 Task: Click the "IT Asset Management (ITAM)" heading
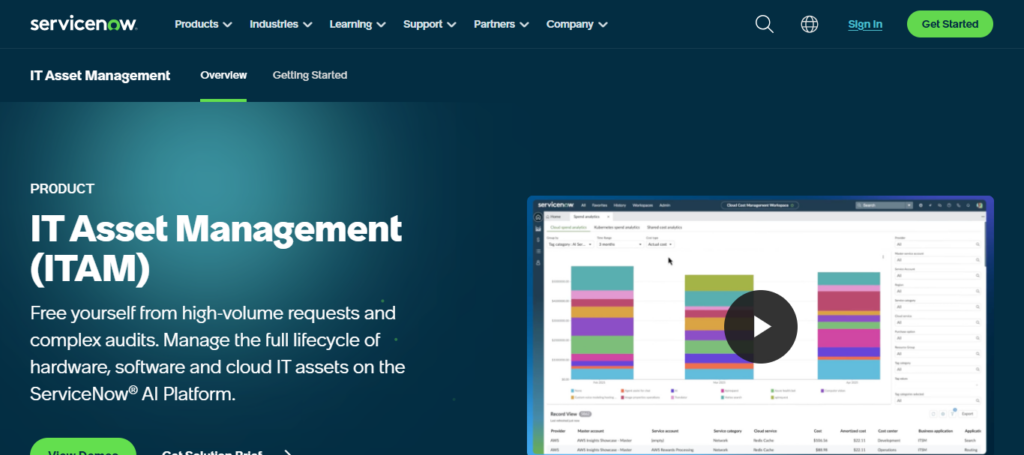click(216, 249)
